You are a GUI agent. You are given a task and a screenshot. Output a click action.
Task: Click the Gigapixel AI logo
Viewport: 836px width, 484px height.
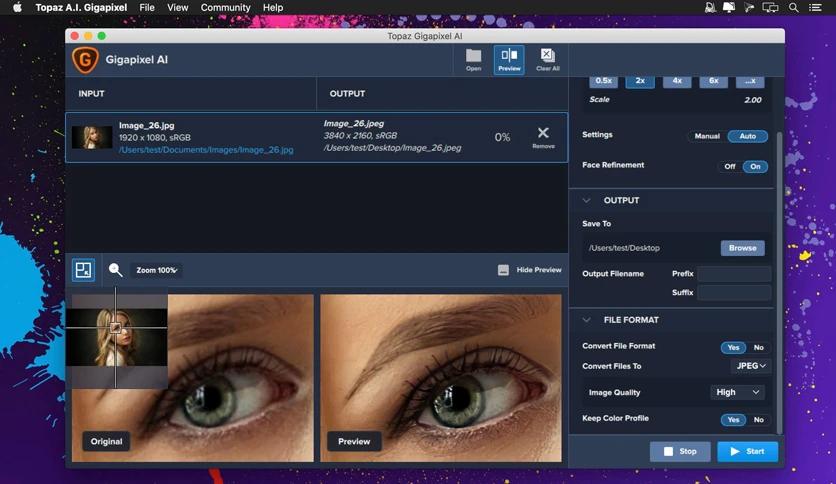point(85,60)
